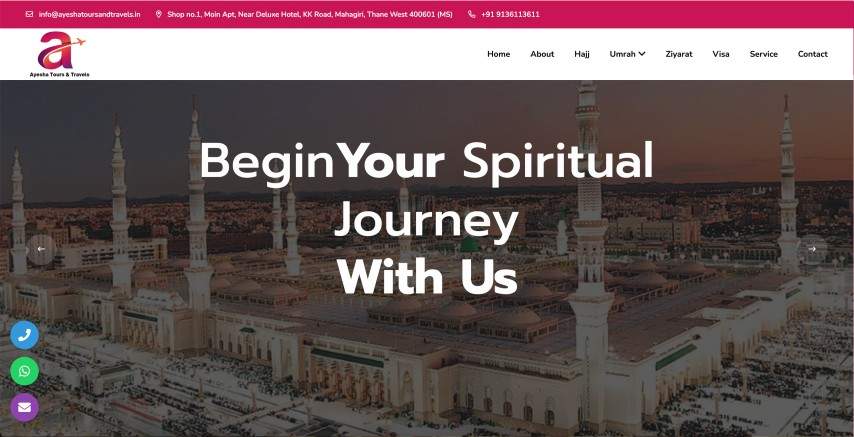Image resolution: width=854 pixels, height=437 pixels.
Task: Click the +91 9136113611 phone link
Action: [510, 14]
